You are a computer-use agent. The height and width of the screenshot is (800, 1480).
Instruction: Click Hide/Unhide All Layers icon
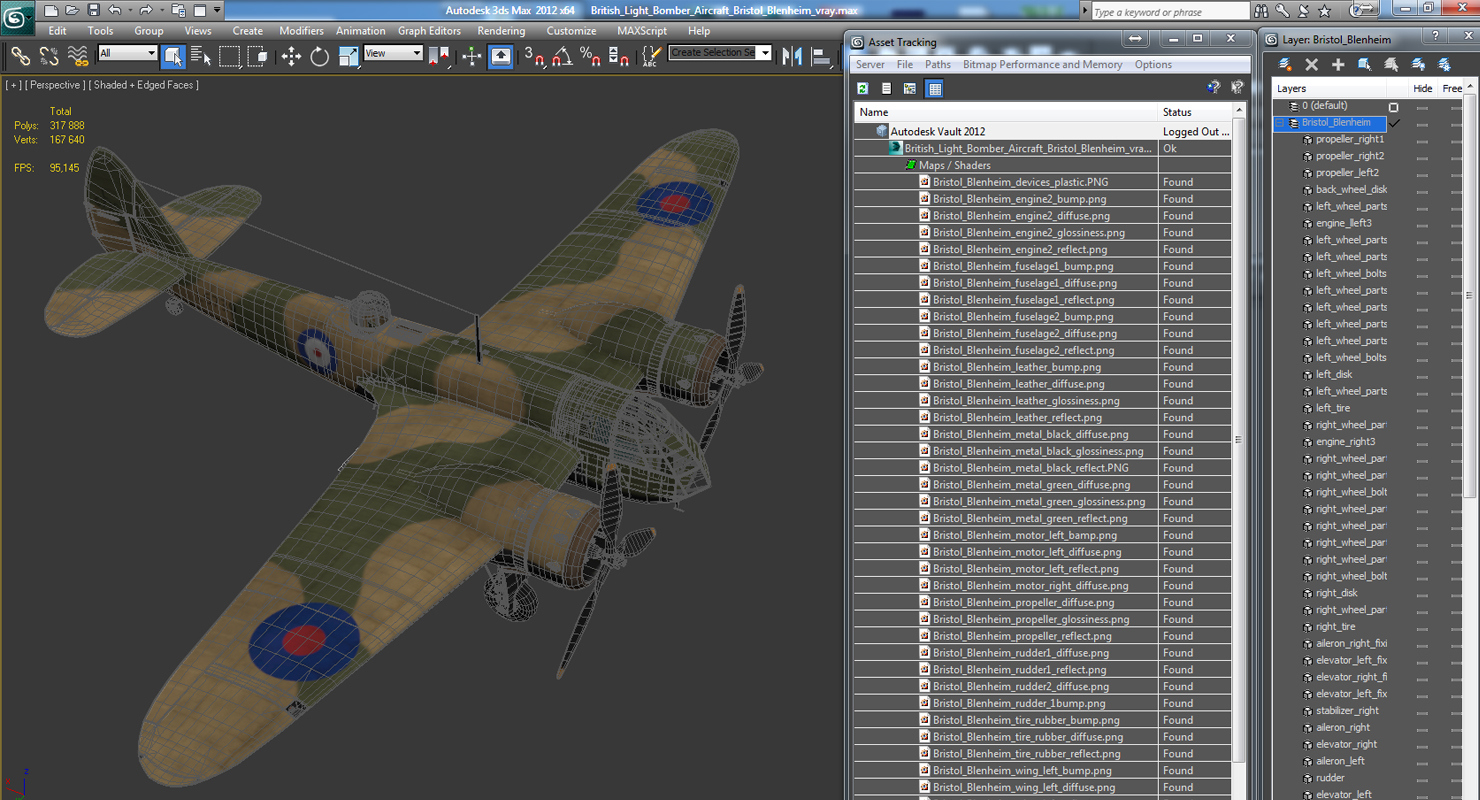(1418, 64)
